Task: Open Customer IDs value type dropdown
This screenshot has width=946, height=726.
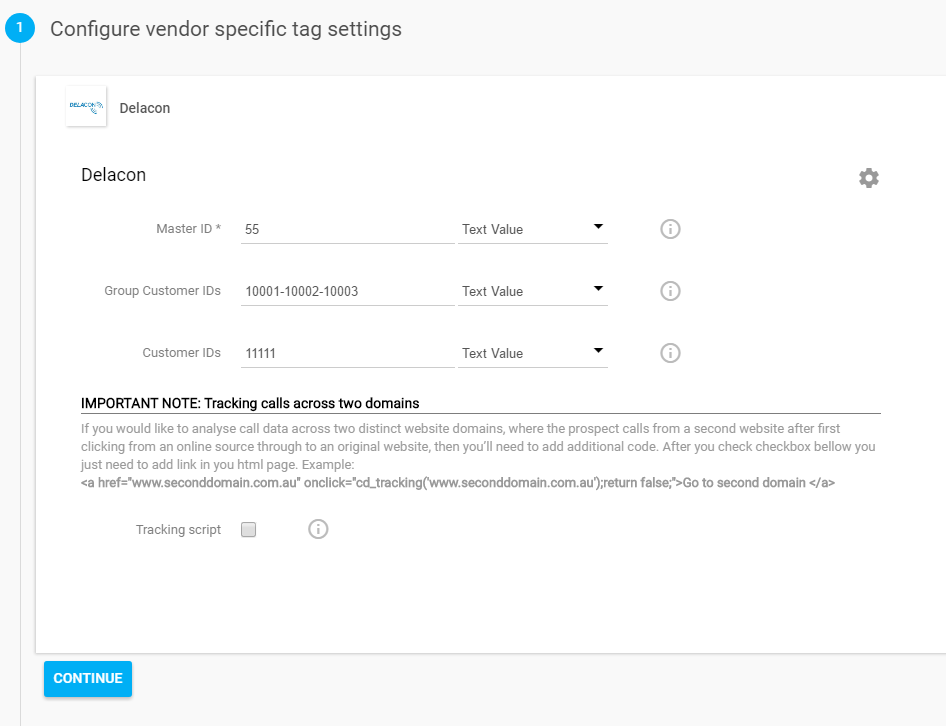Action: [533, 353]
